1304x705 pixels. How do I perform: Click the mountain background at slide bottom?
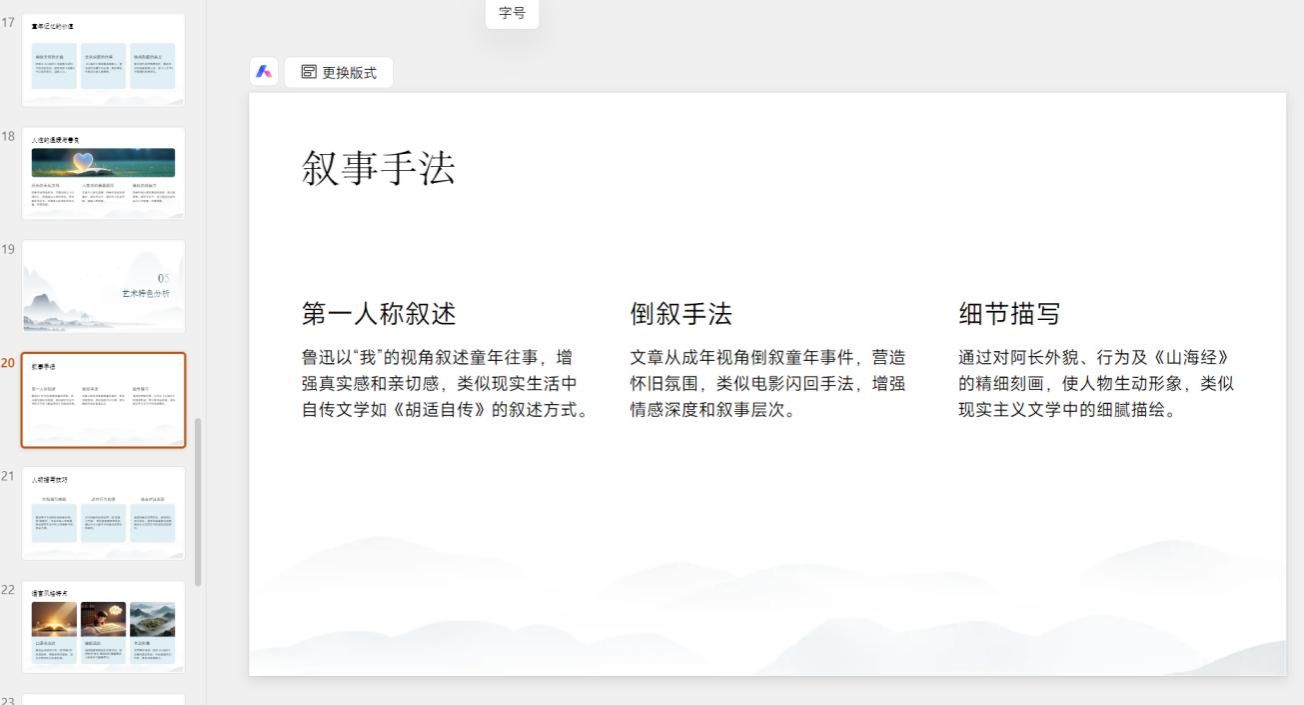[767, 610]
